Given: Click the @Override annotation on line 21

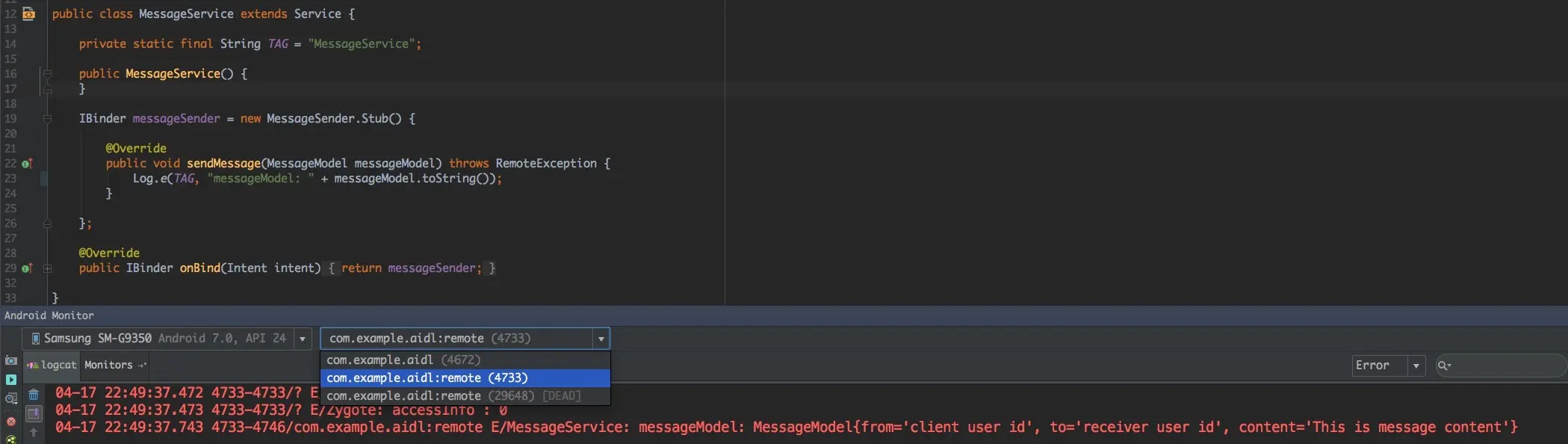Looking at the screenshot, I should point(136,148).
